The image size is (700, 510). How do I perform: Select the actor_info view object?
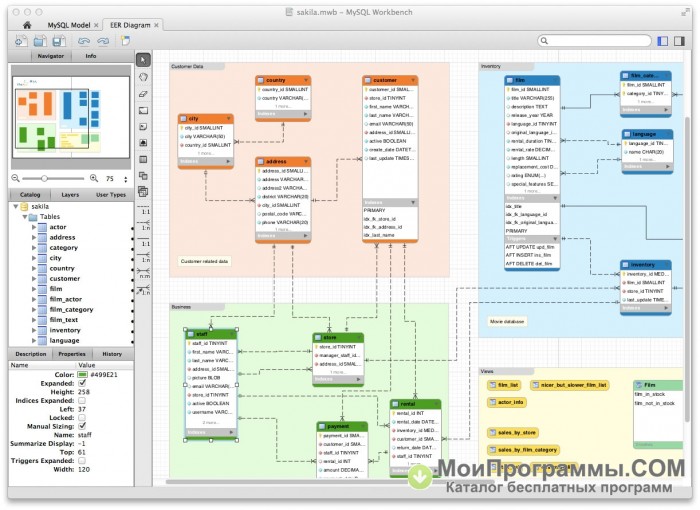507,402
